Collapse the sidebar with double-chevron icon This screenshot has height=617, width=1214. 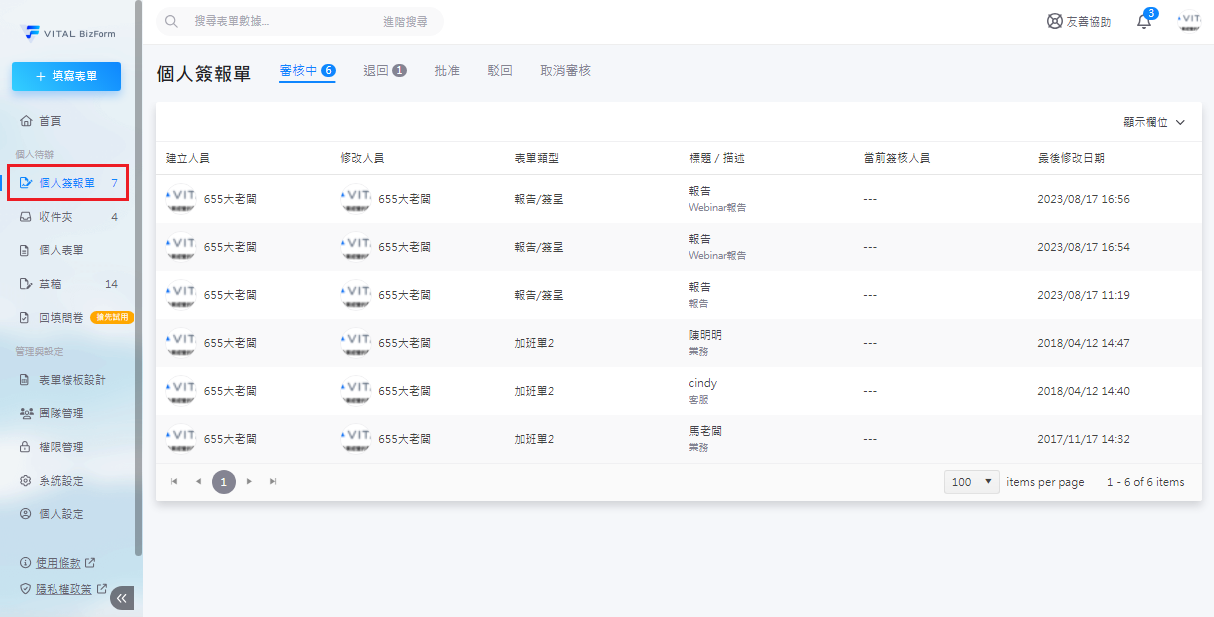click(x=122, y=598)
